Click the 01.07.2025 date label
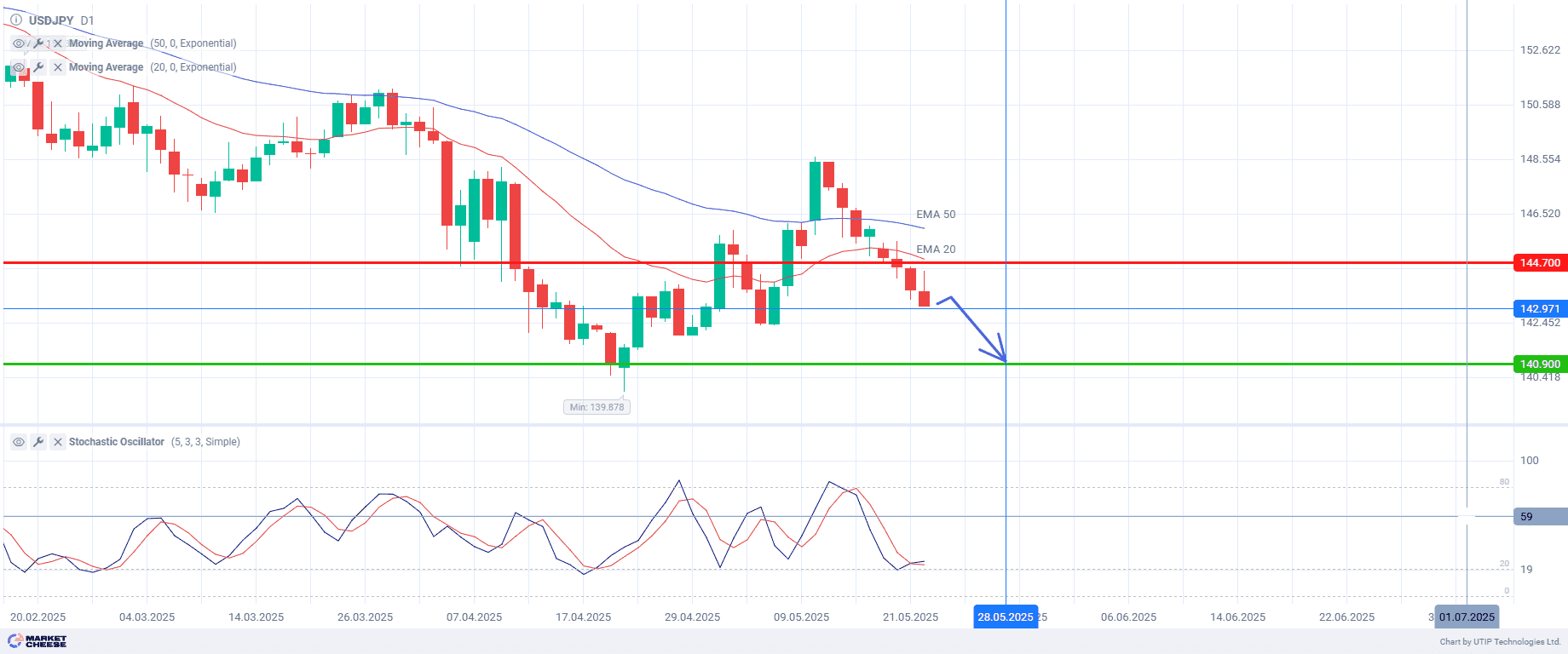The width and height of the screenshot is (1568, 654). point(1467,617)
